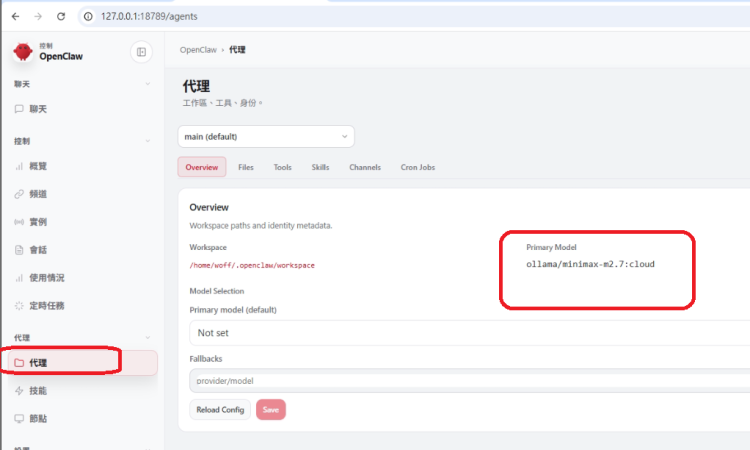
Task: Open 聊天 chat page in sidebar
Action: (x=38, y=109)
